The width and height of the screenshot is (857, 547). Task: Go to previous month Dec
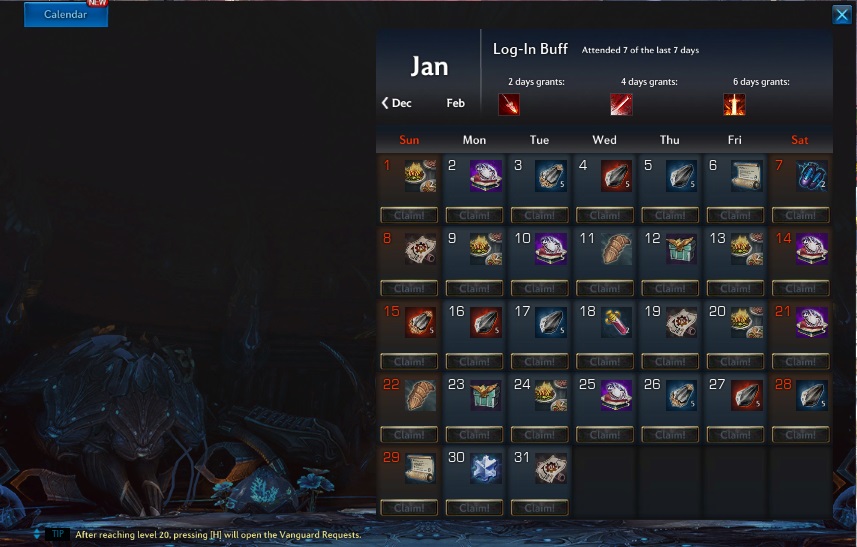397,103
